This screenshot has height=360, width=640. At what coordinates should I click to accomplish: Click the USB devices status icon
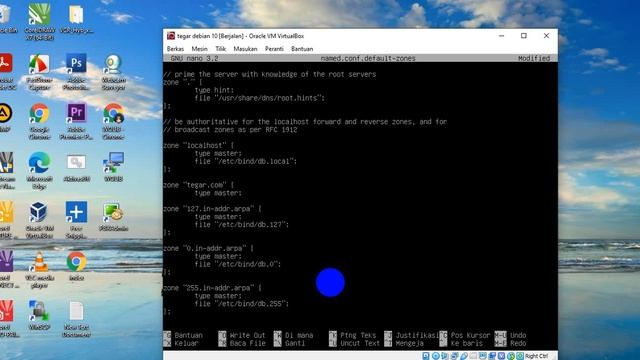pos(464,356)
